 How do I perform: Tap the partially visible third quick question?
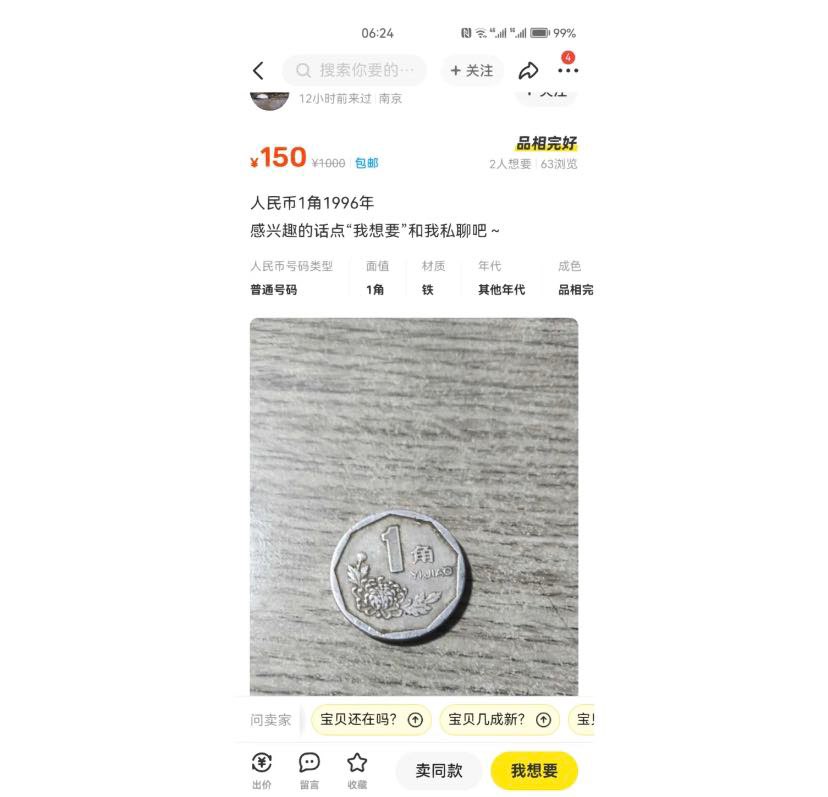(x=581, y=719)
